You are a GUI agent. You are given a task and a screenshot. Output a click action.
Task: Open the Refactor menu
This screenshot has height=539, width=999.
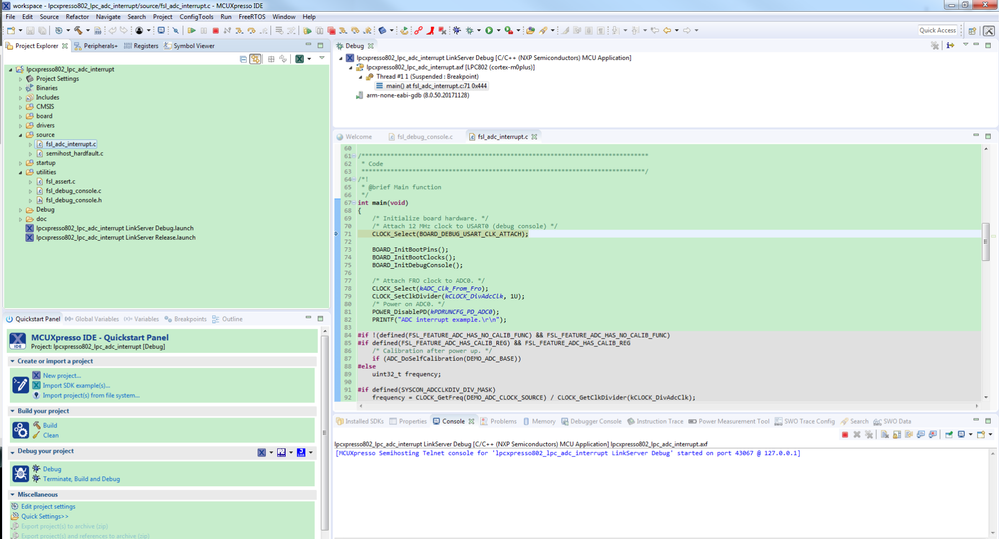coord(77,17)
